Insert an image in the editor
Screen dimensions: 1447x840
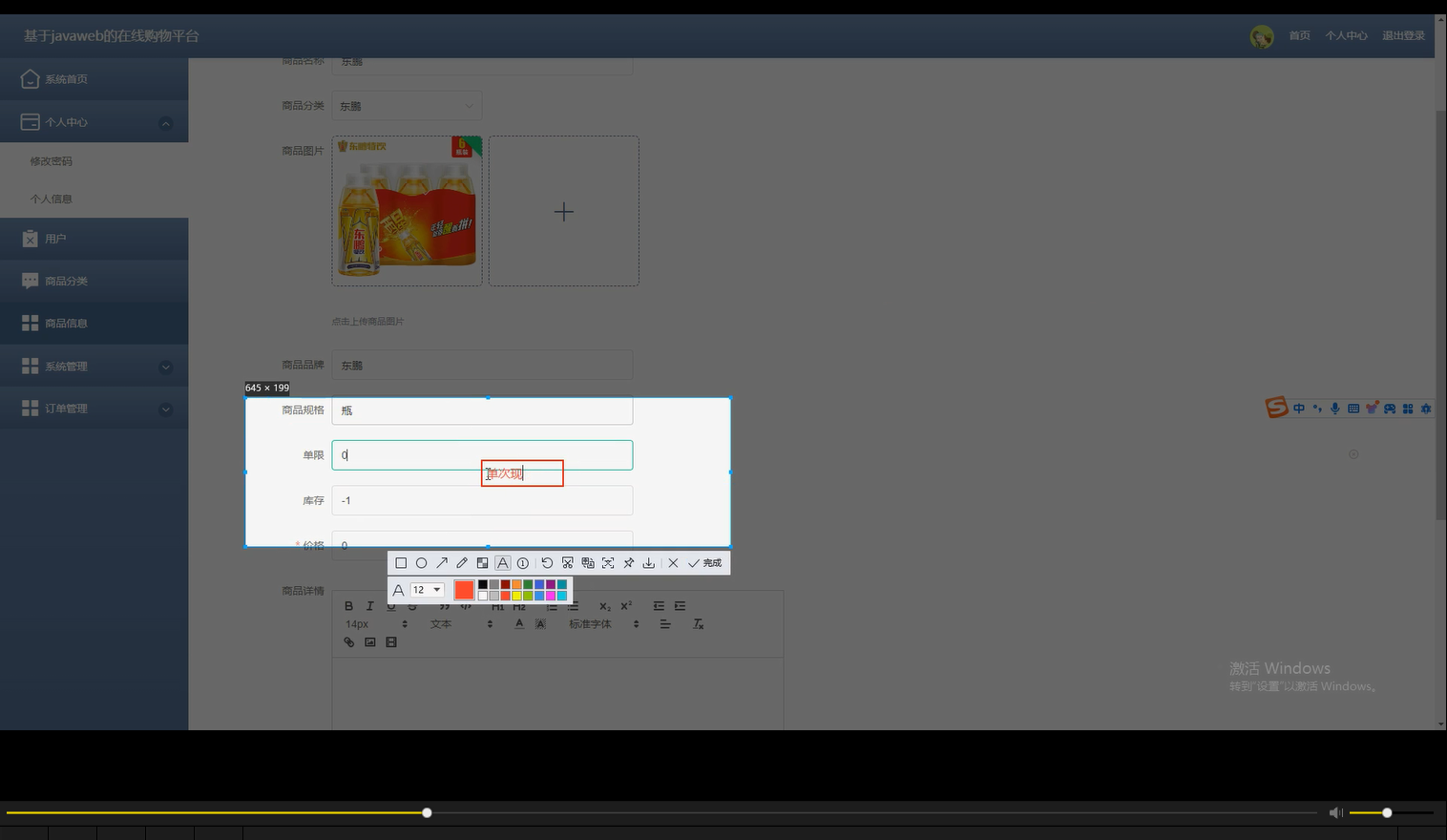(x=370, y=642)
